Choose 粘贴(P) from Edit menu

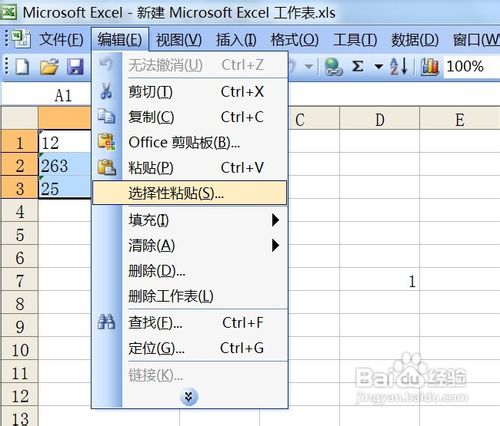pos(189,167)
